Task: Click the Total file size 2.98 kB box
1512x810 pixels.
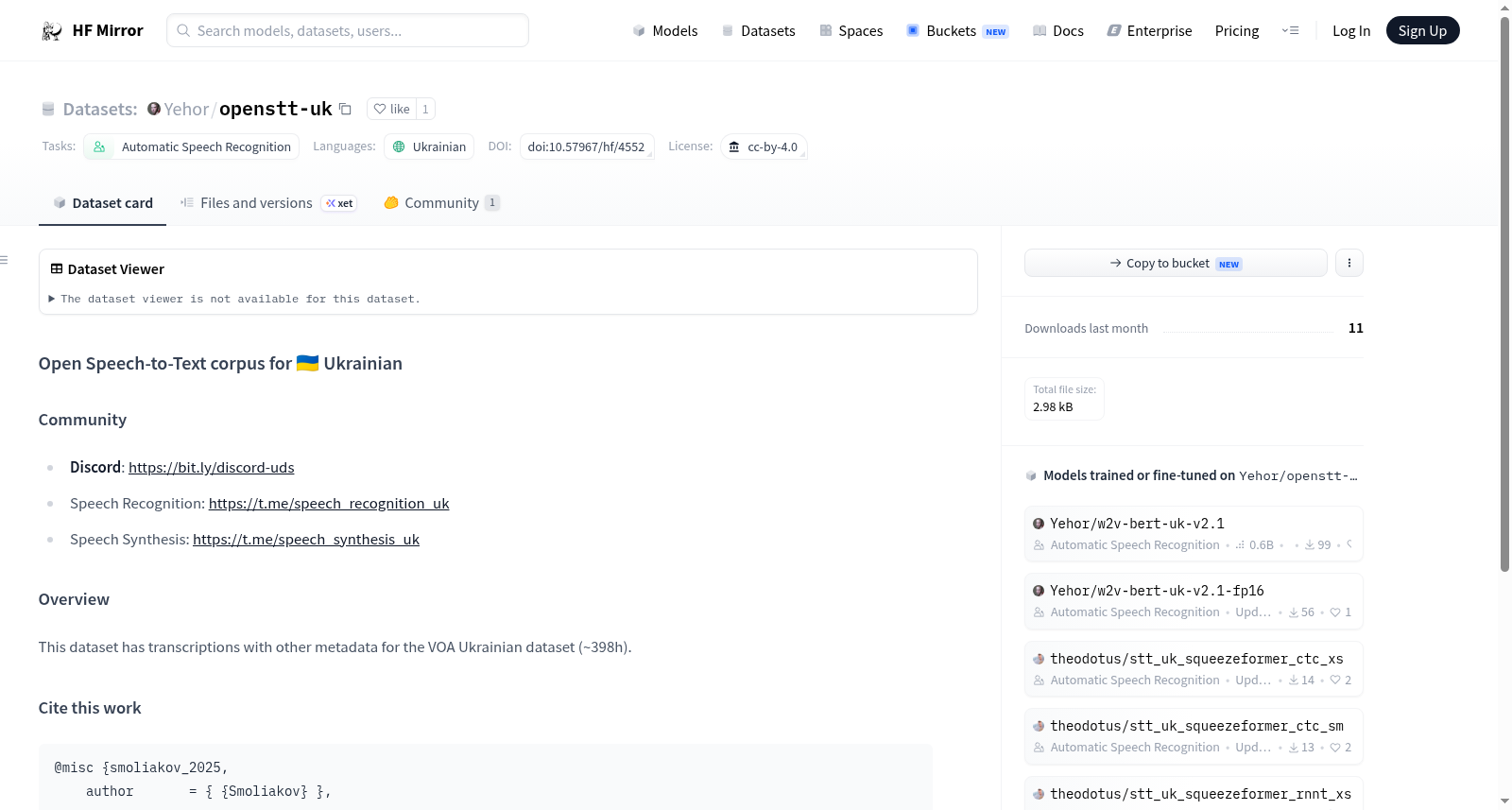Action: point(1064,399)
